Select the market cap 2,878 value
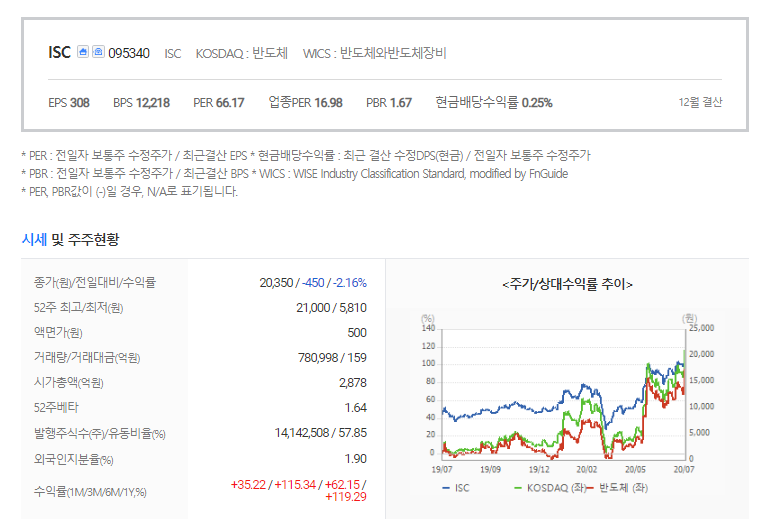Screen dimensions: 766x519 [353, 383]
